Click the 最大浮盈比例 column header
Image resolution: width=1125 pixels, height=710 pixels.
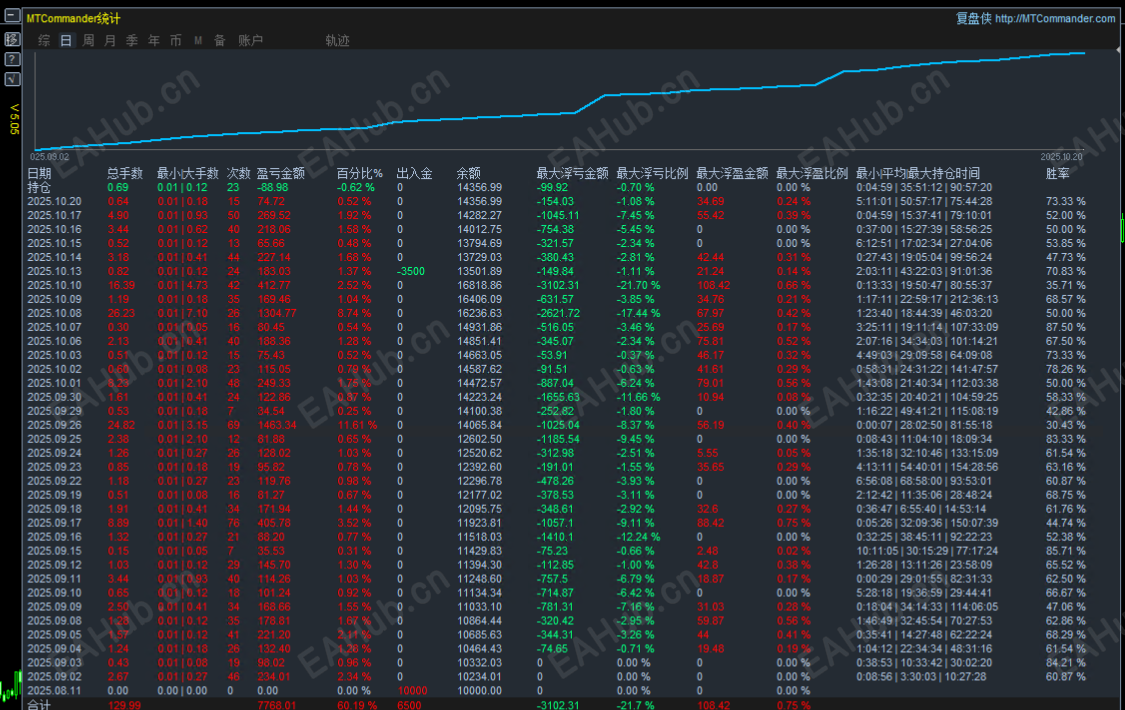pos(812,174)
